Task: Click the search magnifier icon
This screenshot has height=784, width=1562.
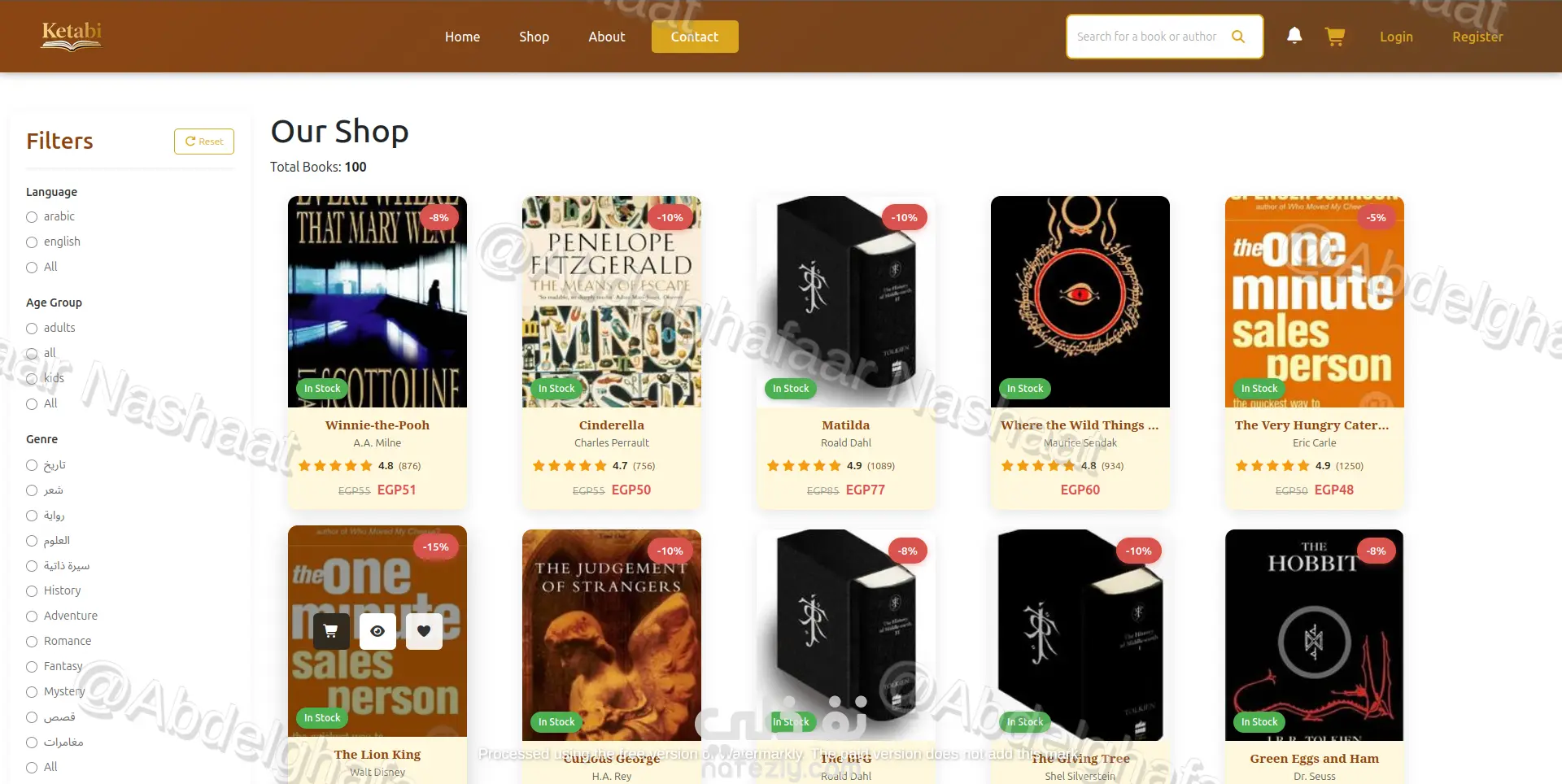Action: click(1238, 37)
